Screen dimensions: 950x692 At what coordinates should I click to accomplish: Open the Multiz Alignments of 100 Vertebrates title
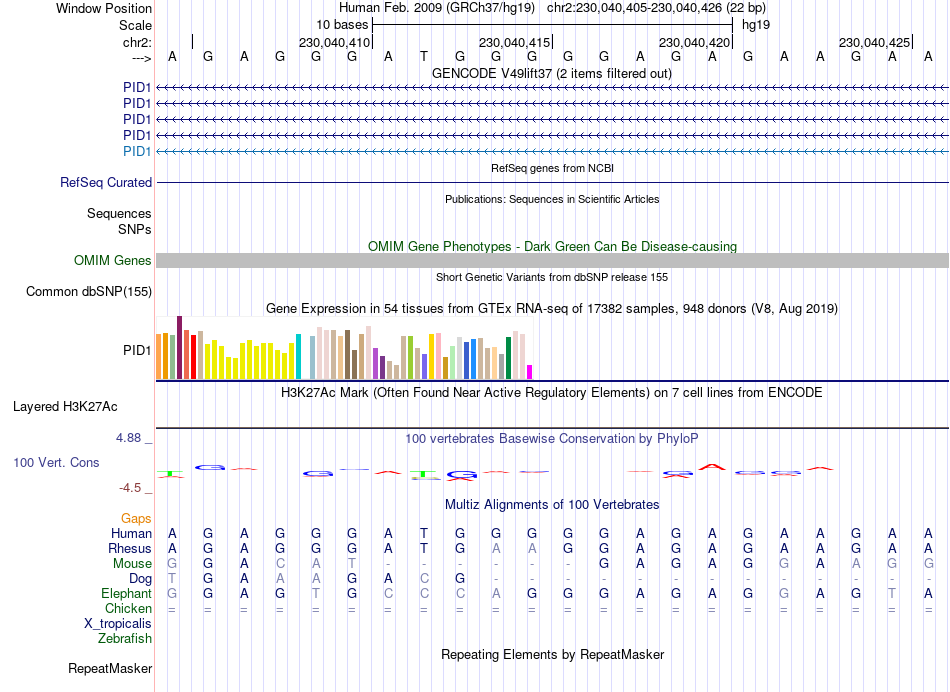[x=552, y=505]
